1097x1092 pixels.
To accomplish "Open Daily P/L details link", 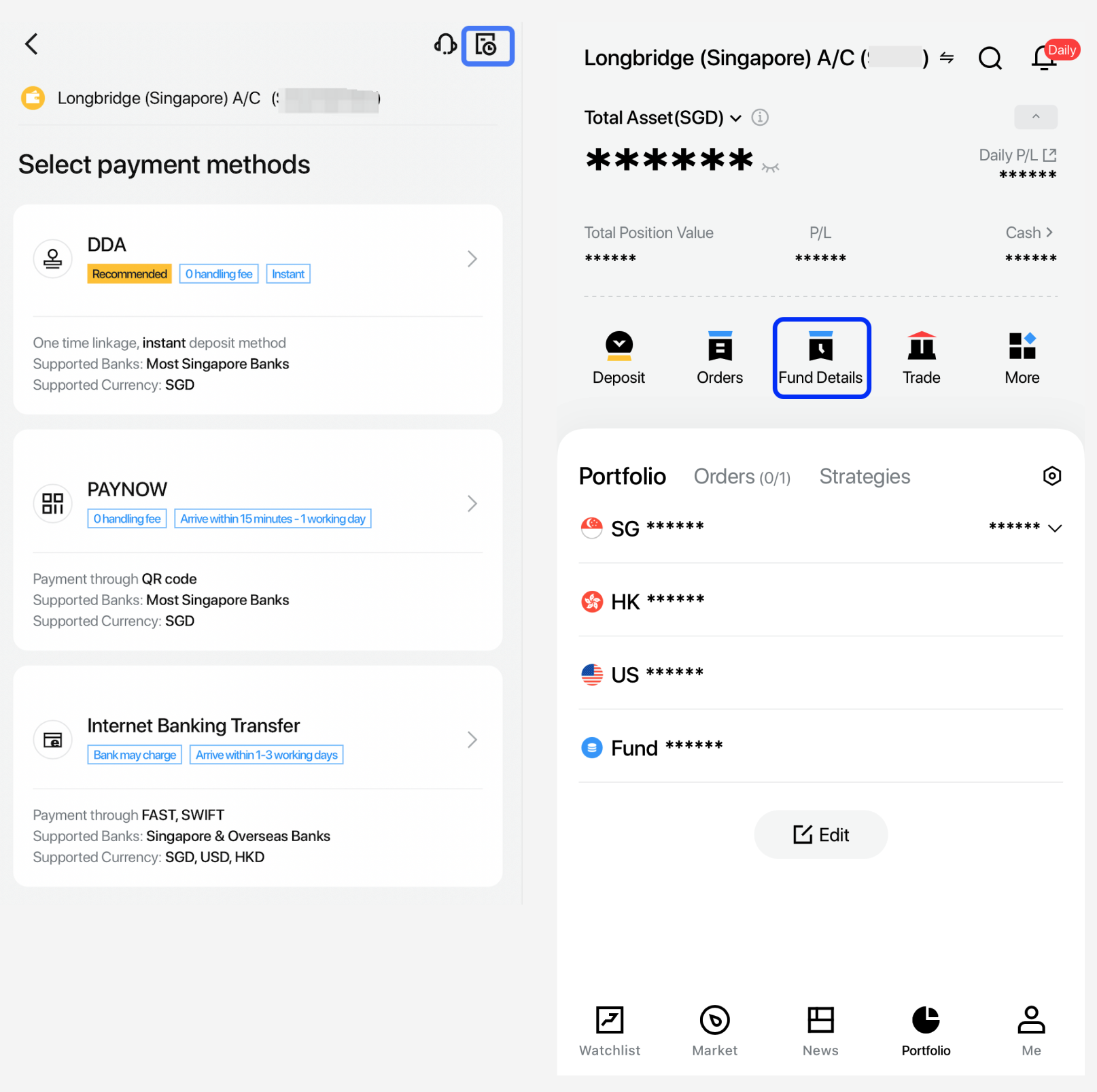I will [1017, 155].
